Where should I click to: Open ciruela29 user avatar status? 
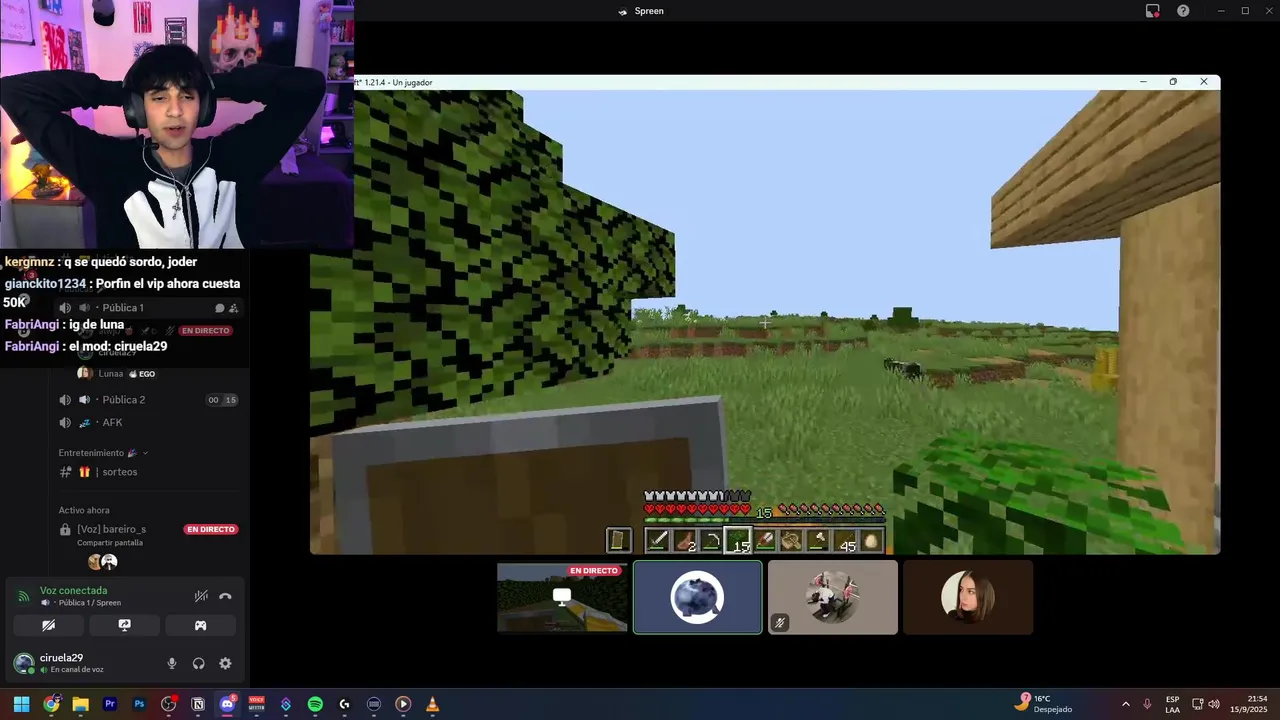point(24,663)
